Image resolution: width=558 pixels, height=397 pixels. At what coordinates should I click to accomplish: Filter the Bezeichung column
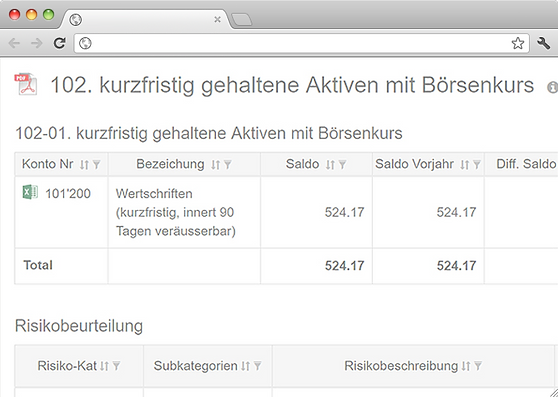[228, 164]
